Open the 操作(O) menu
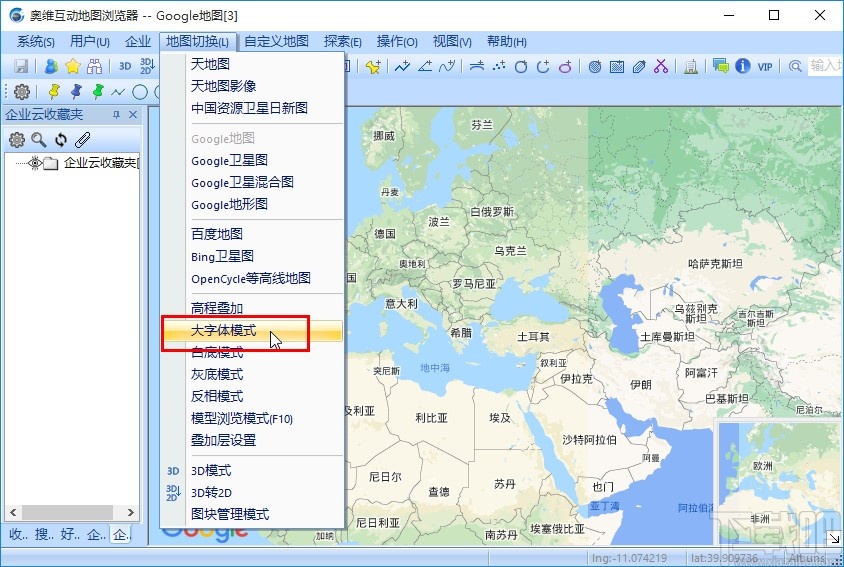This screenshot has width=844, height=567. coord(397,41)
